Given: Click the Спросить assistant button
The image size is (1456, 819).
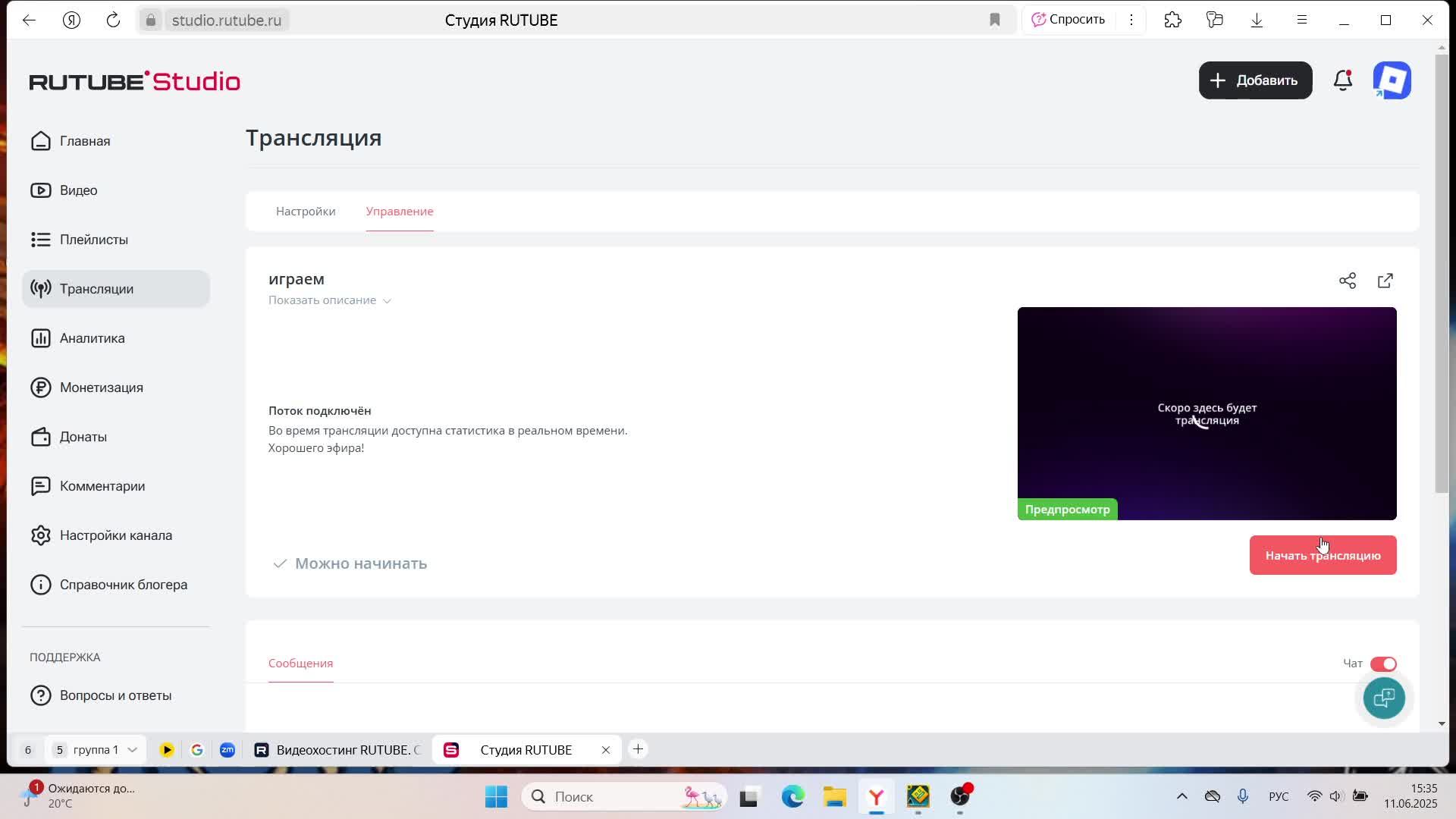Looking at the screenshot, I should [1068, 20].
